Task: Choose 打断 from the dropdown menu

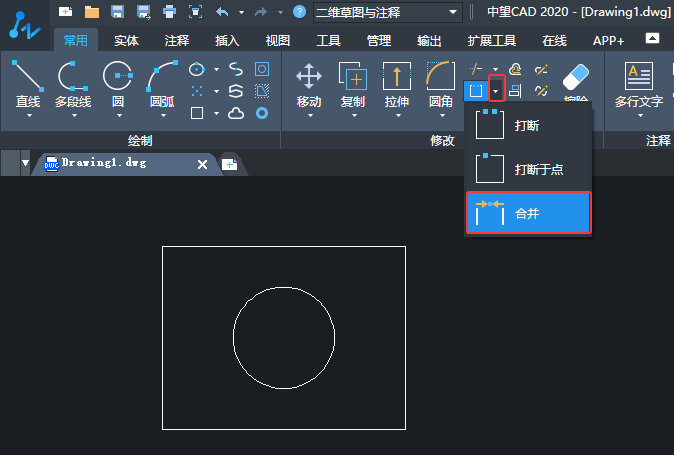Action: (x=529, y=125)
